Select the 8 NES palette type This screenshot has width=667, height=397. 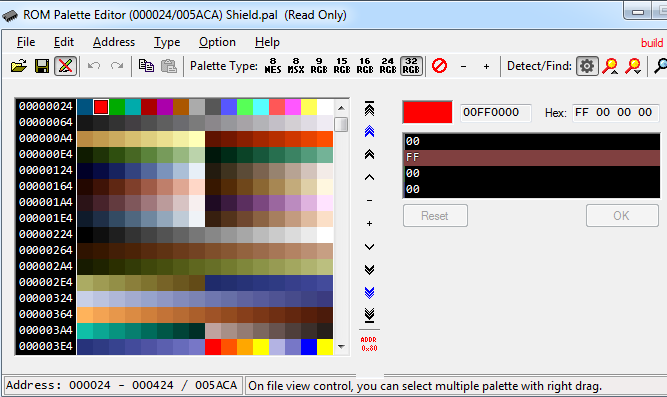[x=273, y=66]
